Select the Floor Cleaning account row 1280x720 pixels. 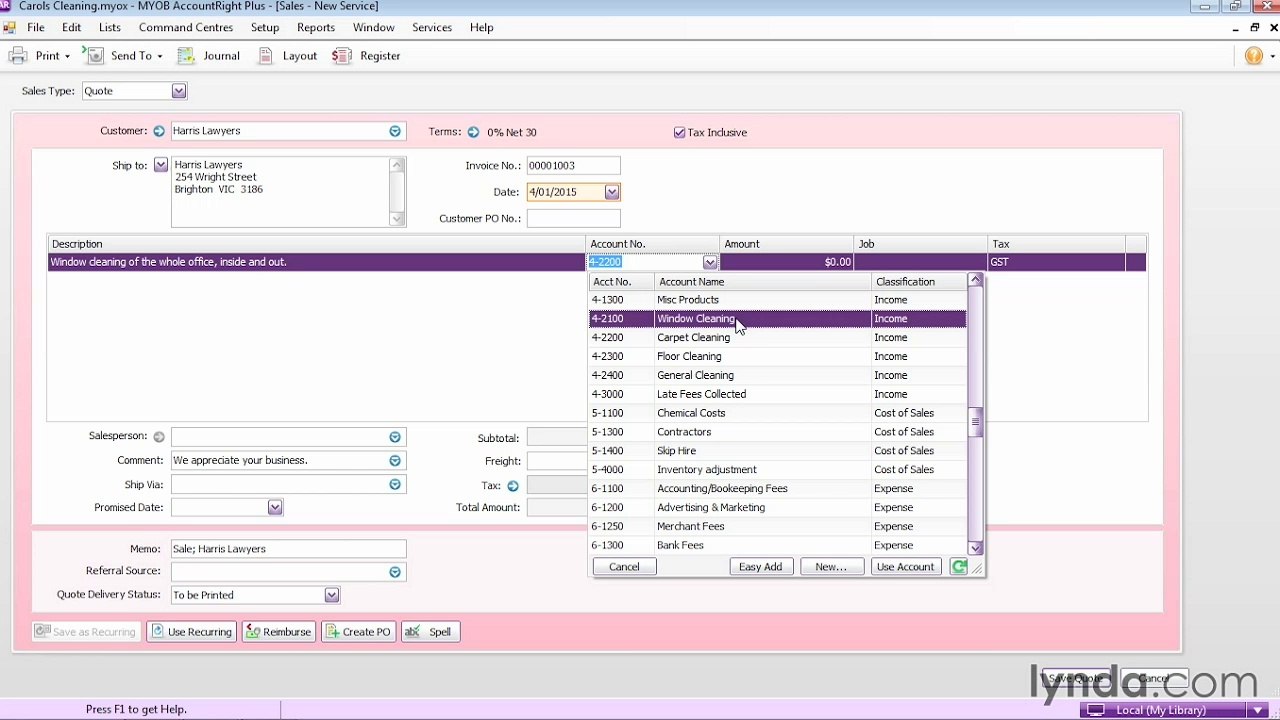click(778, 357)
